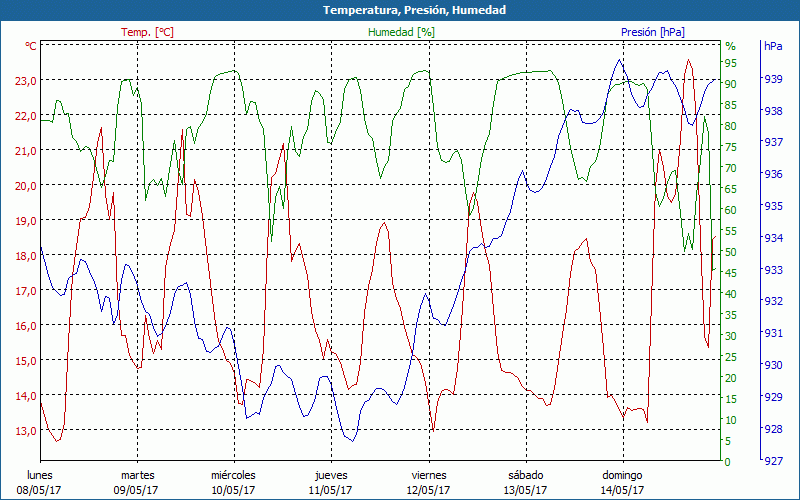
Task: Select the green Humedad [%] legend label
Action: [401, 32]
